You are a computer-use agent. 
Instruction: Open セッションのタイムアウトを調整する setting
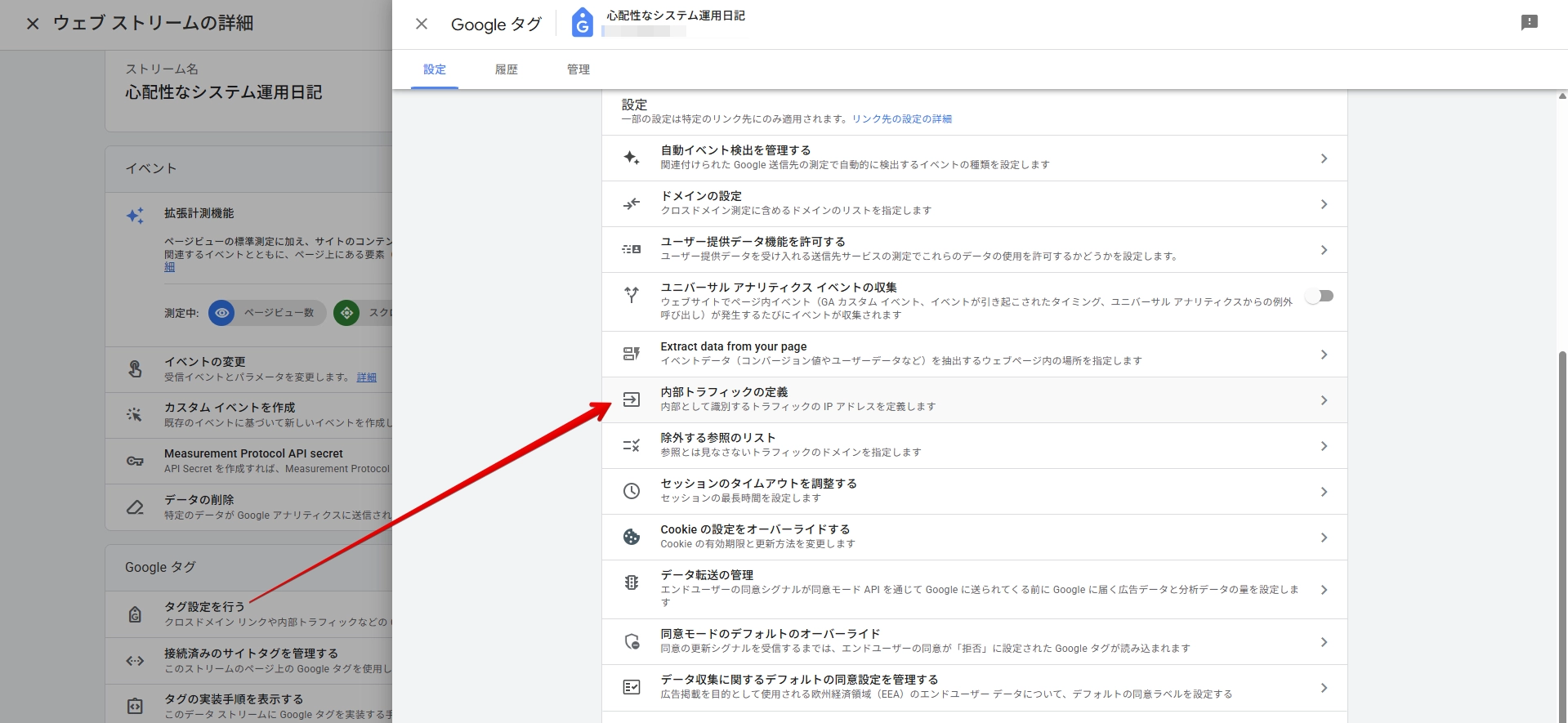974,491
